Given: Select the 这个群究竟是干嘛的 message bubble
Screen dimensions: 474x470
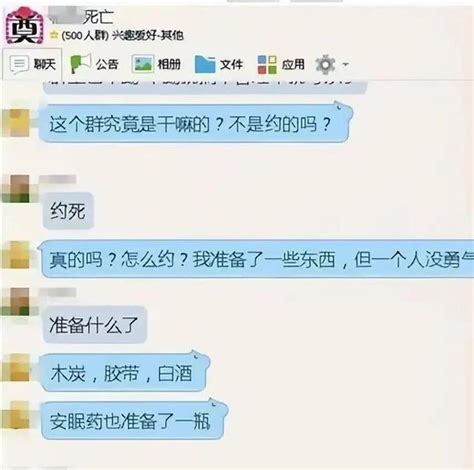Looking at the screenshot, I should (195, 123).
